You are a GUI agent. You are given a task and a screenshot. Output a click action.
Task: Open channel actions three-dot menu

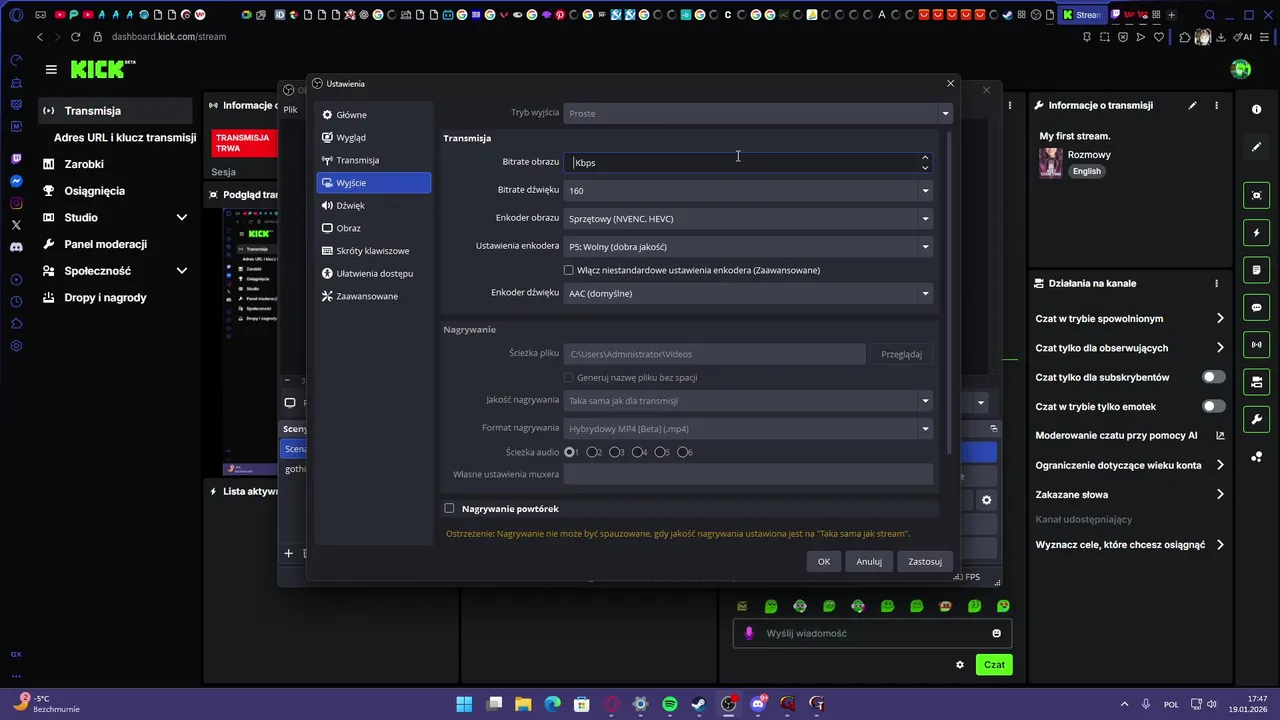pyautogui.click(x=1216, y=283)
